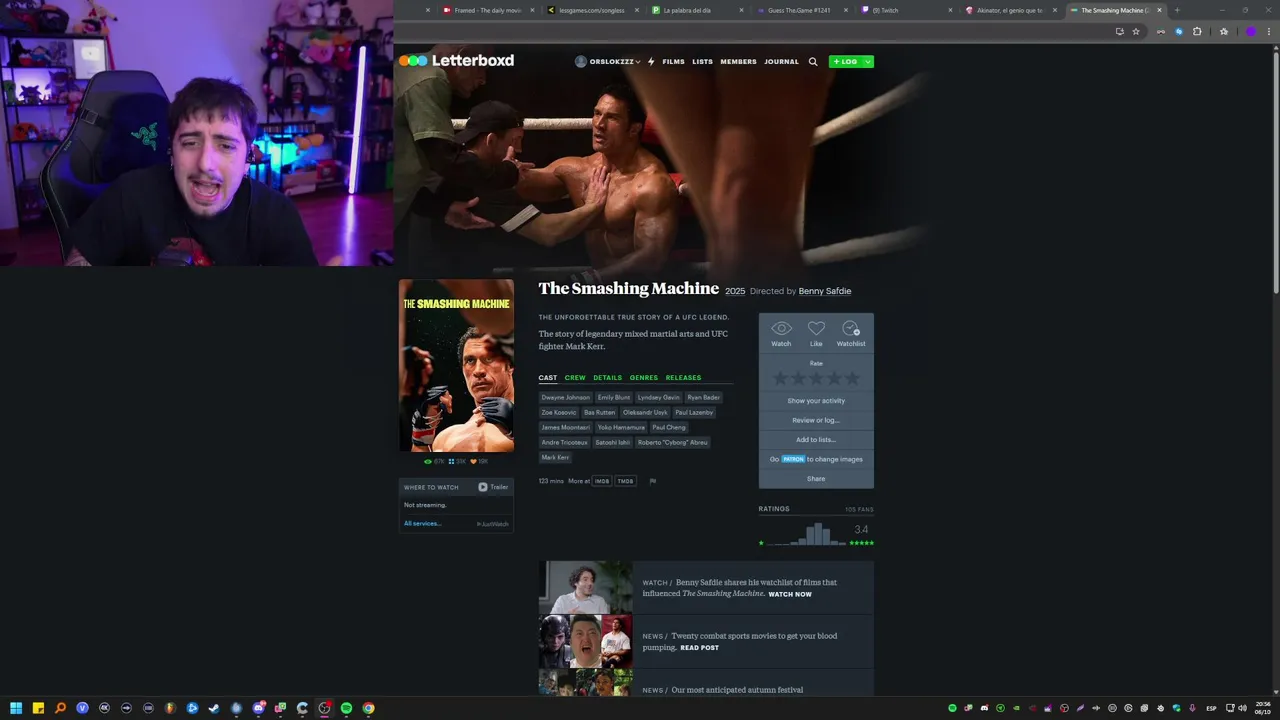Image resolution: width=1280 pixels, height=720 pixels.
Task: Open Chrome extensions puzzle icon
Action: pos(1197,31)
